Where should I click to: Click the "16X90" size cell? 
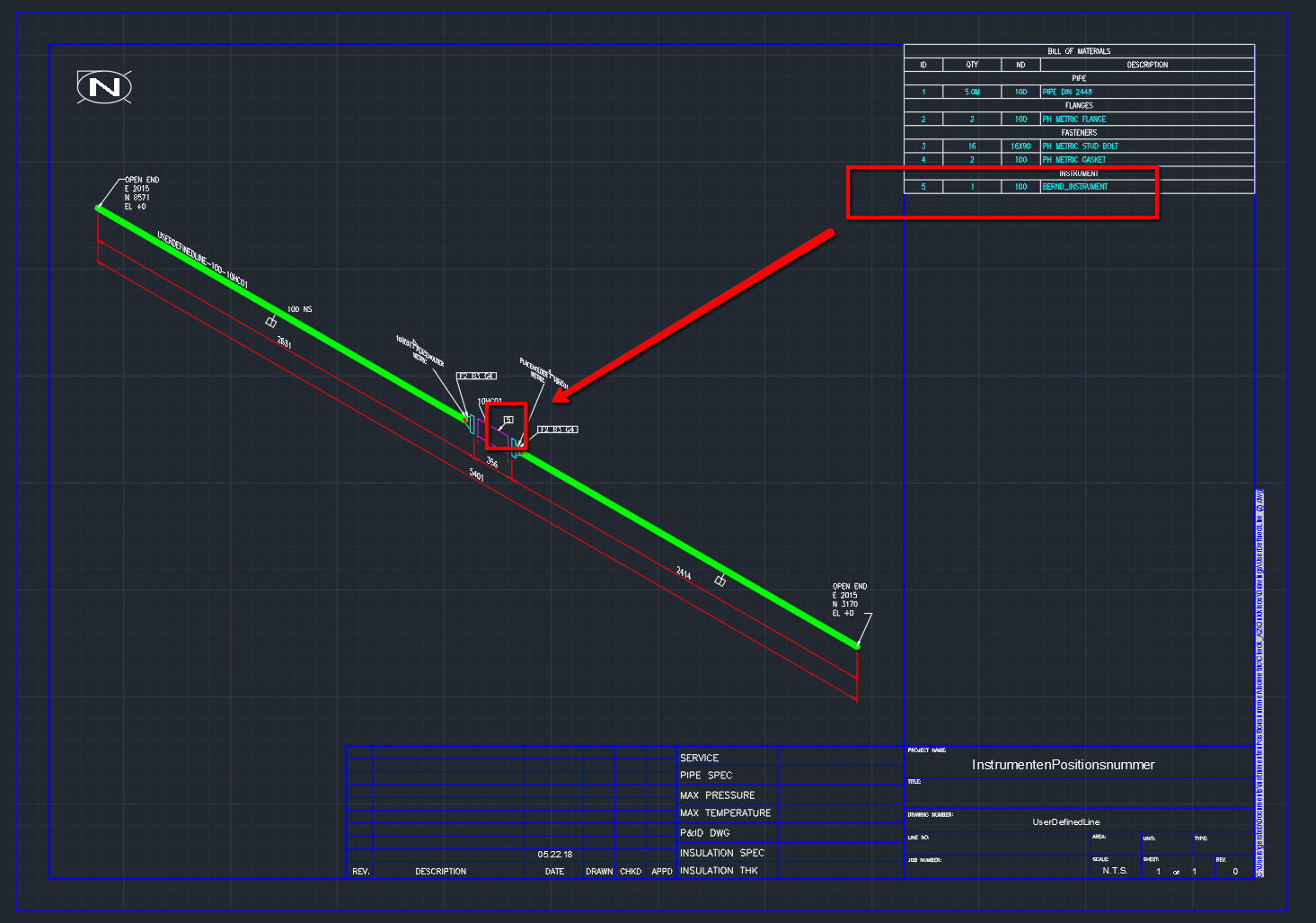pos(1020,146)
